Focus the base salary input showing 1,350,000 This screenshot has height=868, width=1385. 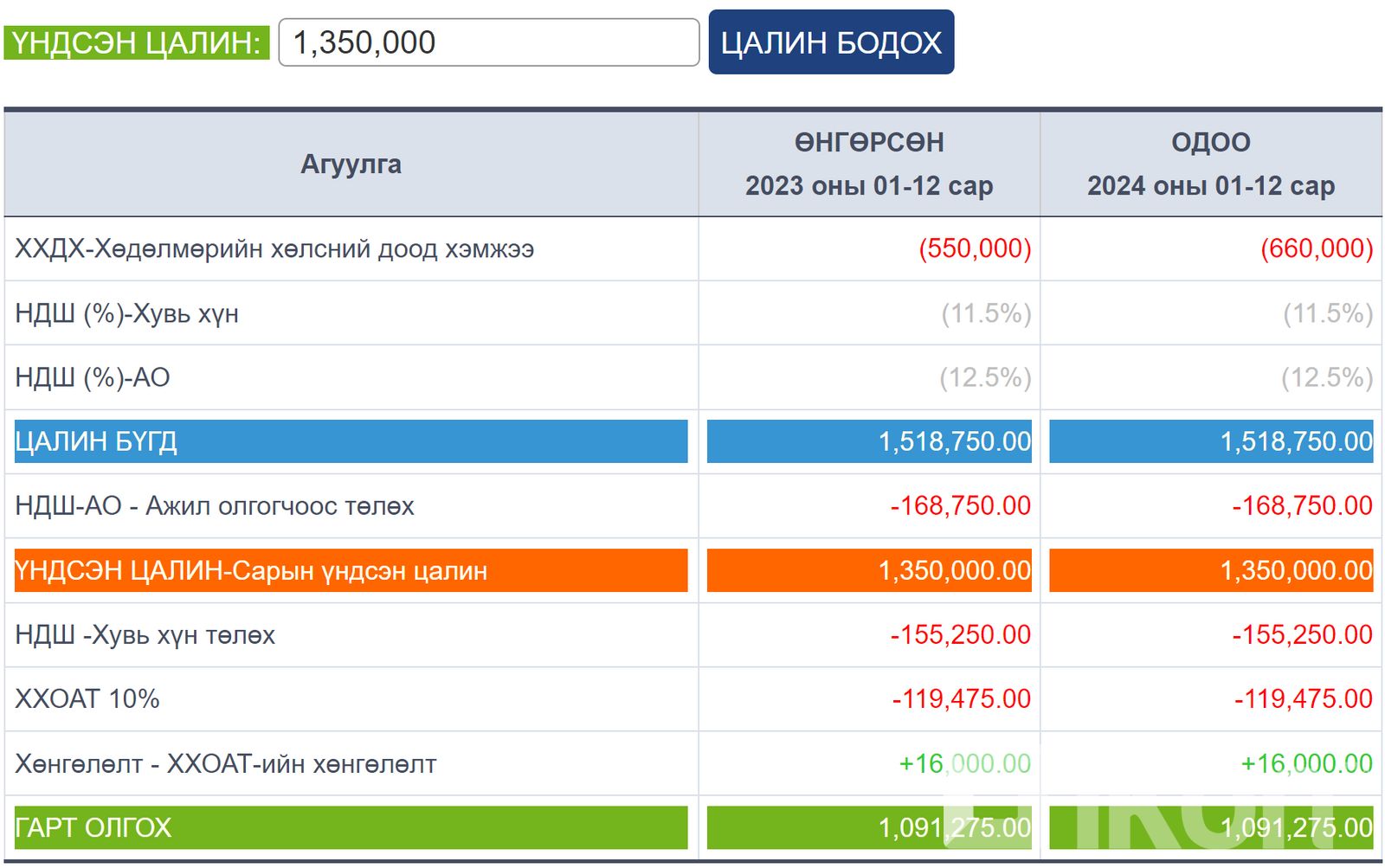tap(488, 42)
